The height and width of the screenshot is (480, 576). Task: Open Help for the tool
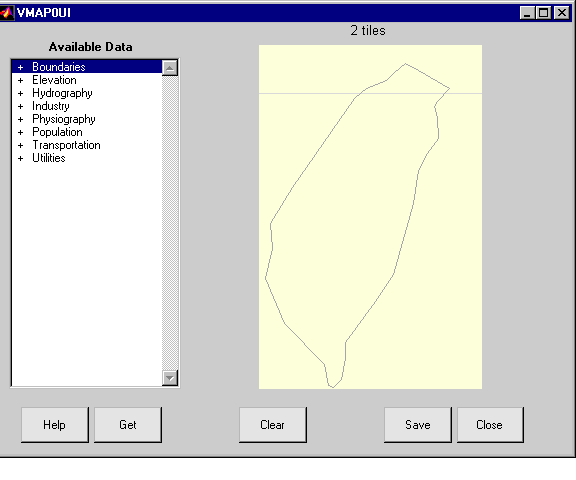pyautogui.click(x=54, y=425)
